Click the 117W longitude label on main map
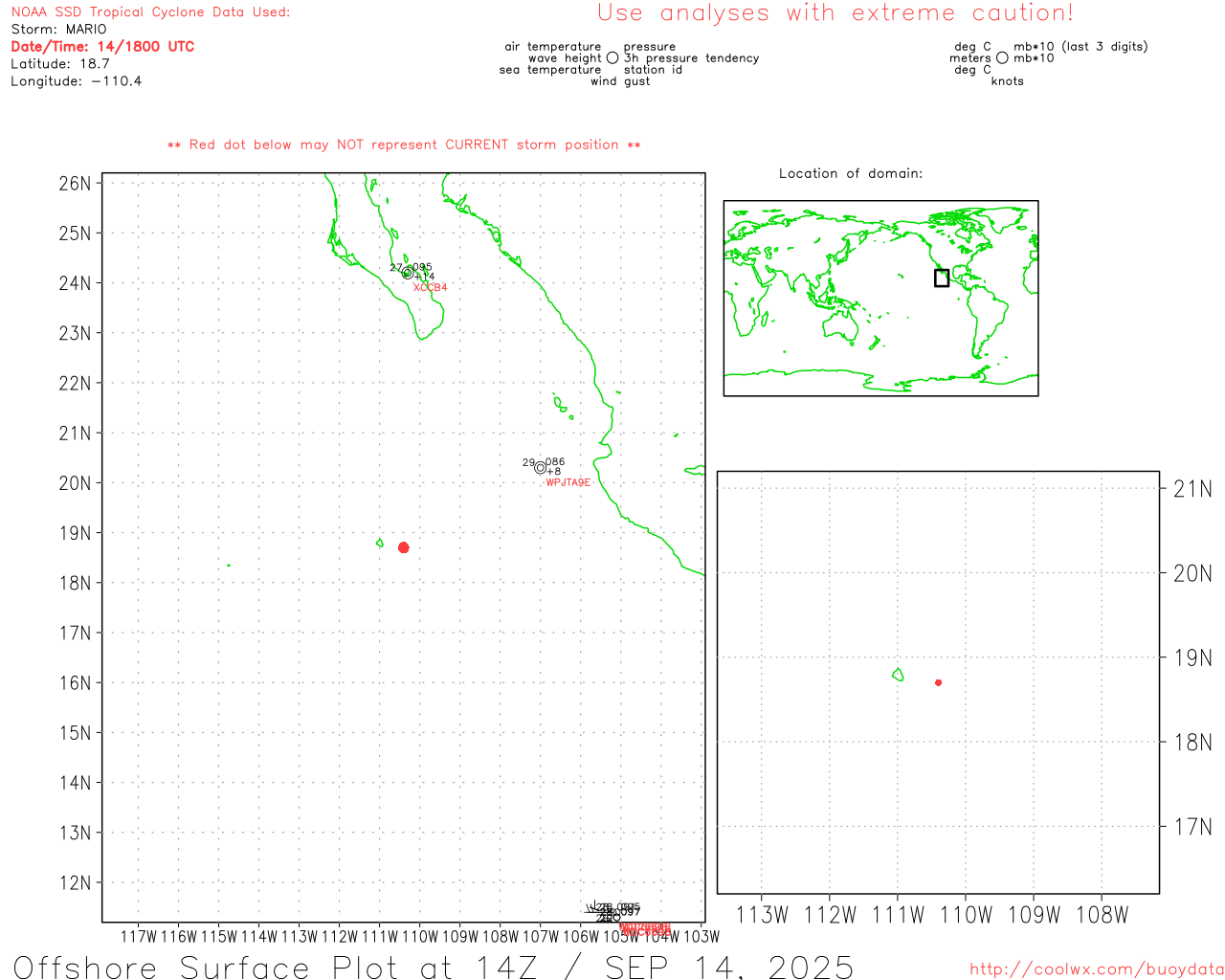This screenshot has width=1225, height=980. click(x=139, y=936)
